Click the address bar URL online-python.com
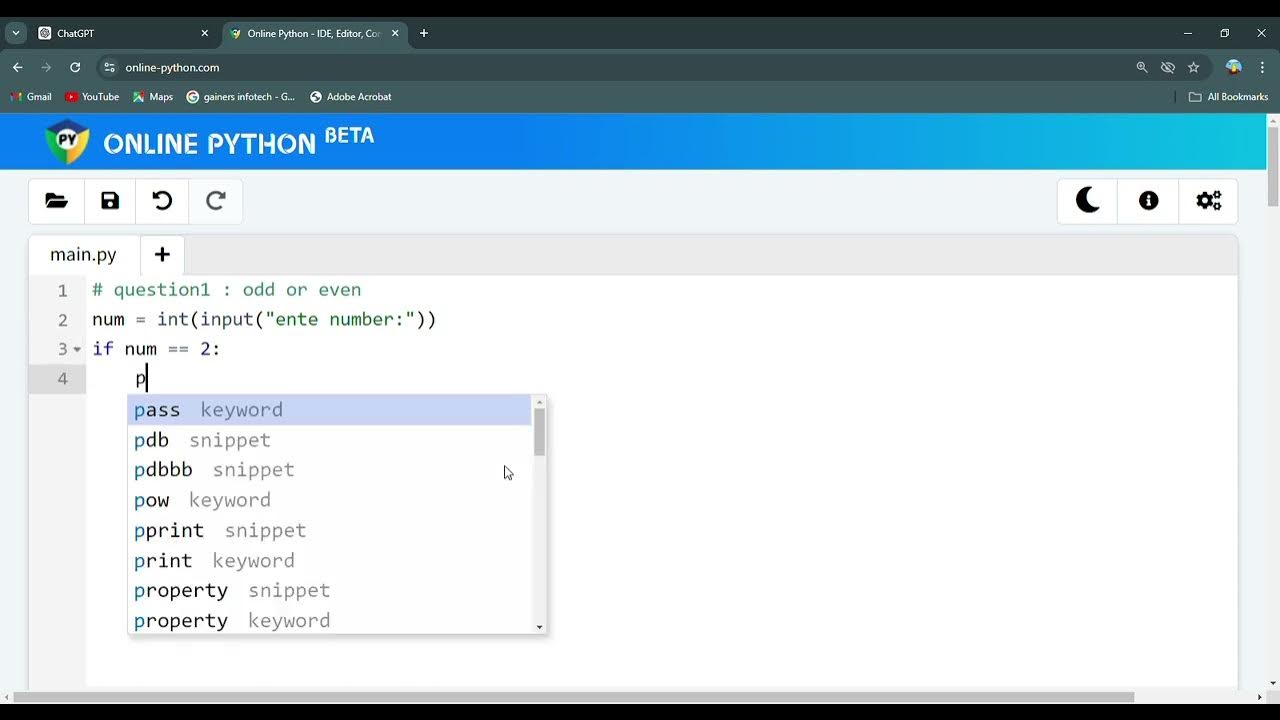 (x=172, y=68)
